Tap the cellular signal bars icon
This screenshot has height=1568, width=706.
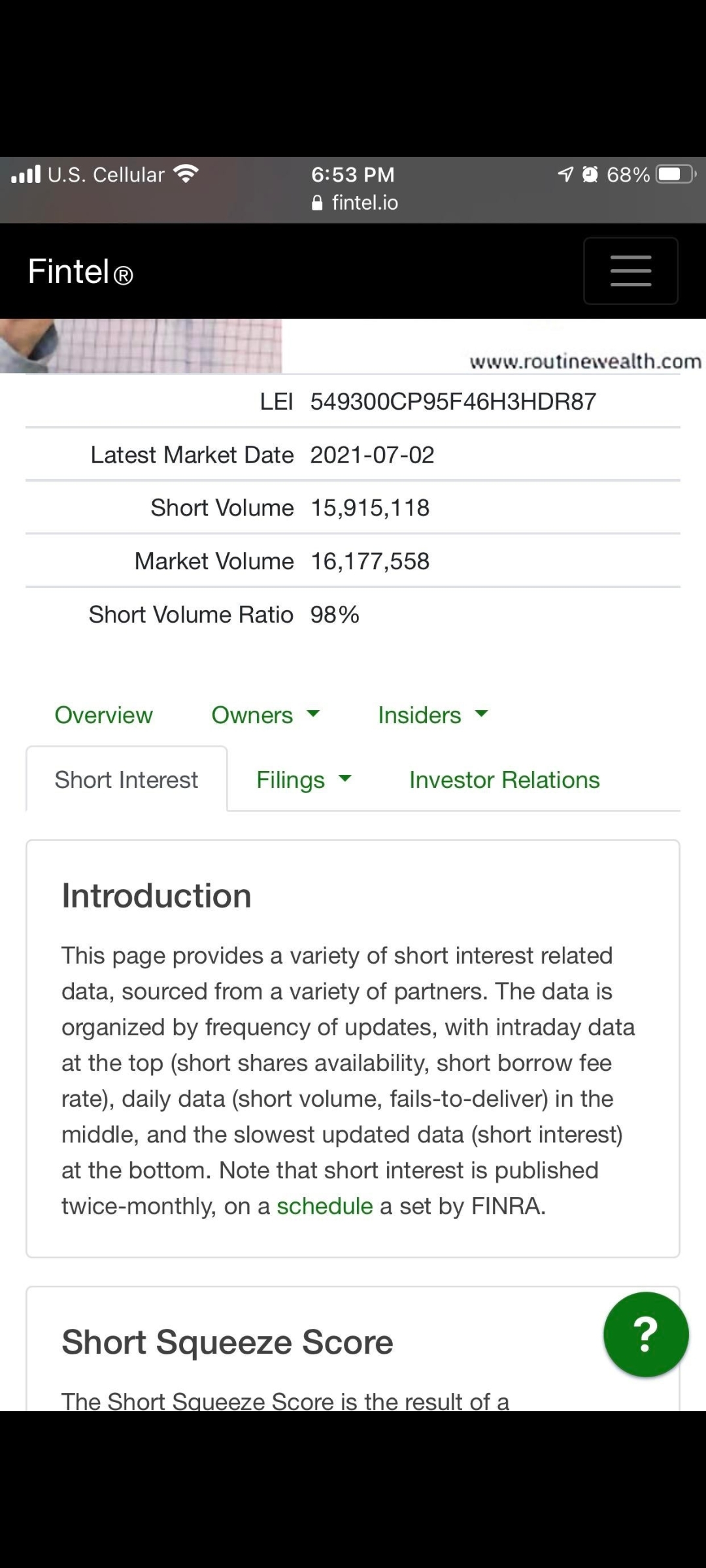tap(26, 174)
